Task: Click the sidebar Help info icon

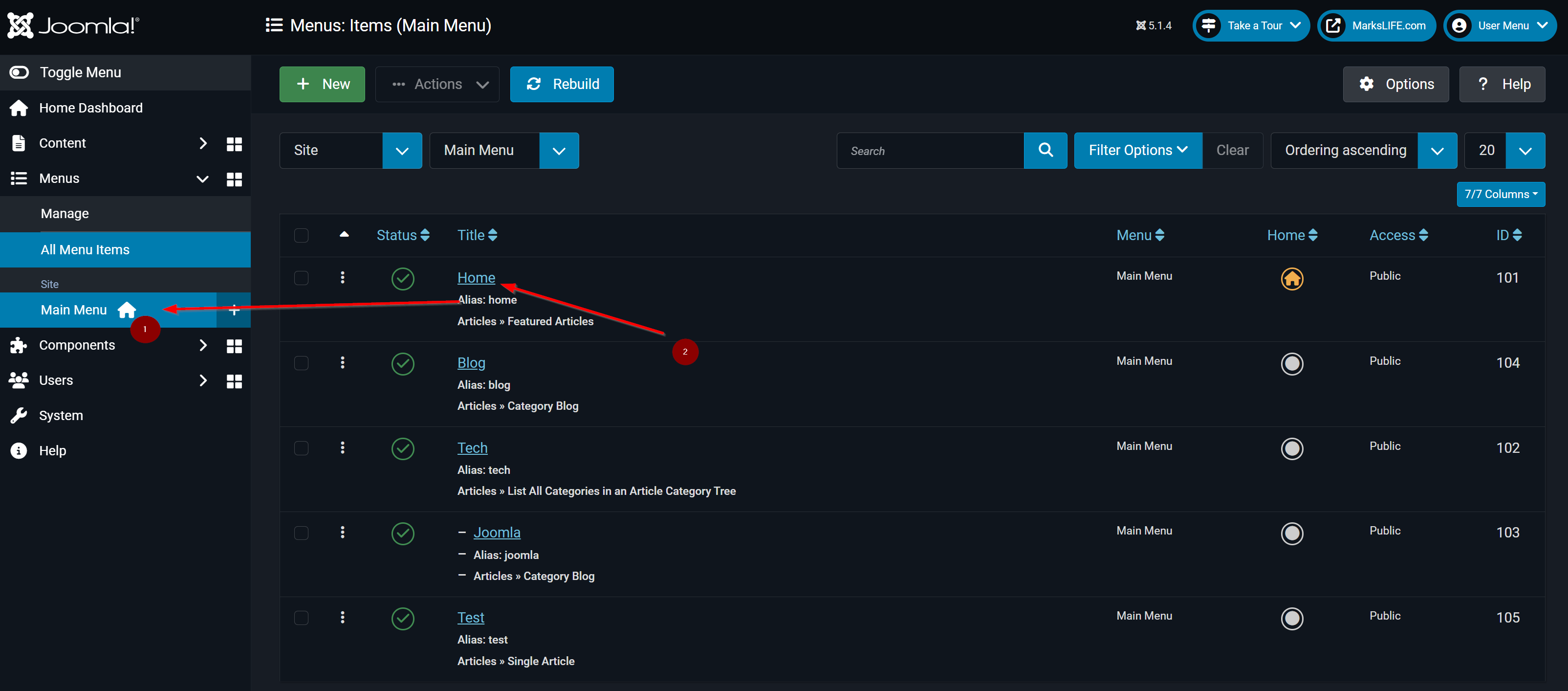Action: [x=19, y=450]
